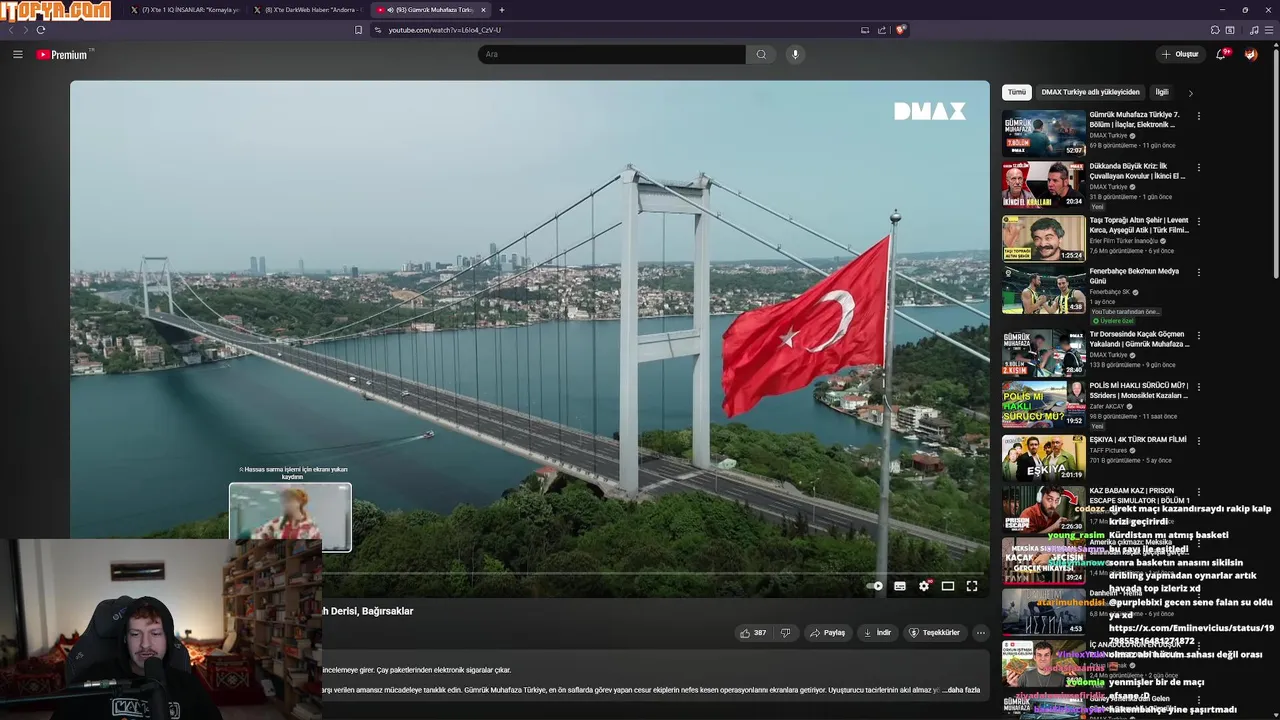1280x720 pixels.
Task: Open options for Dükkanda Büyük Kriz video
Action: point(1199,167)
